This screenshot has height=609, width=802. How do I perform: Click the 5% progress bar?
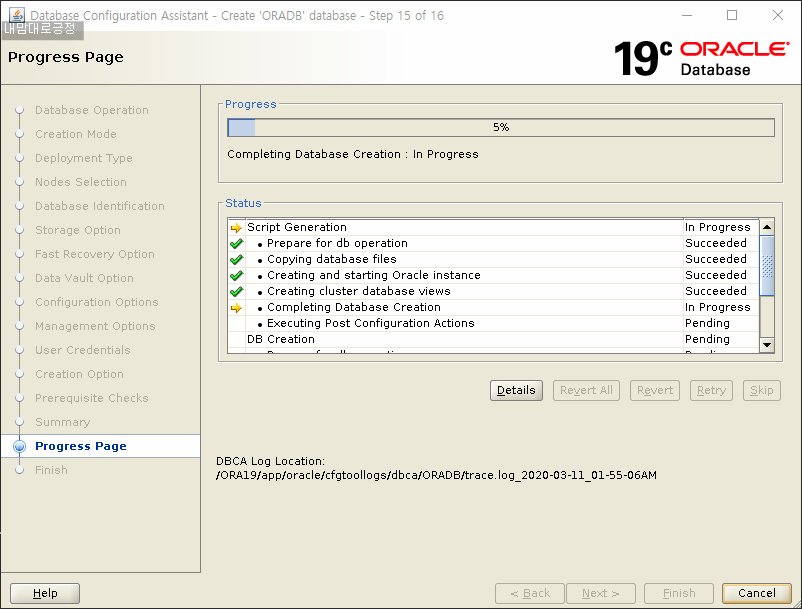point(501,127)
